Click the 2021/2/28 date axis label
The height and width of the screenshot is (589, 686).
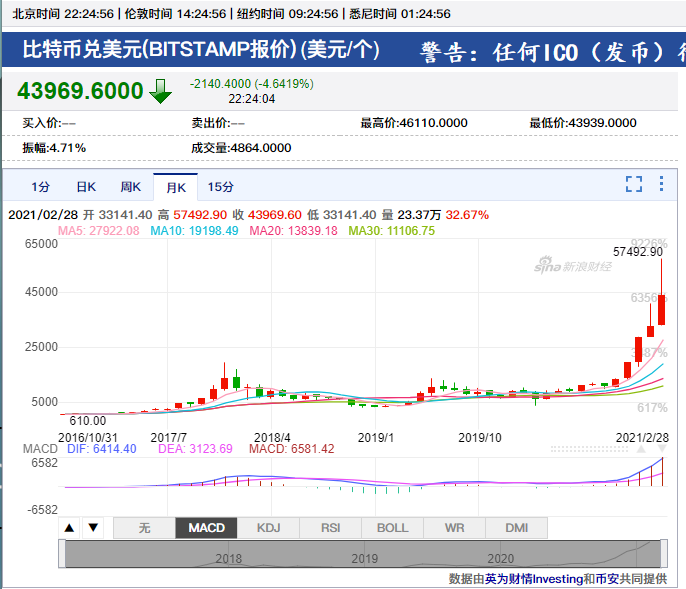click(642, 438)
